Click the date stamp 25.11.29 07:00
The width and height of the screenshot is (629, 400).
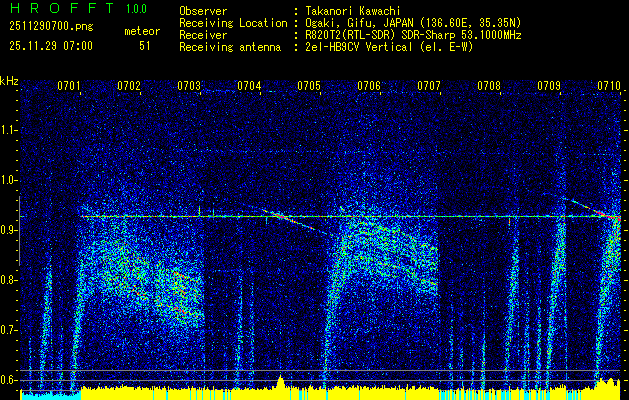point(51,46)
